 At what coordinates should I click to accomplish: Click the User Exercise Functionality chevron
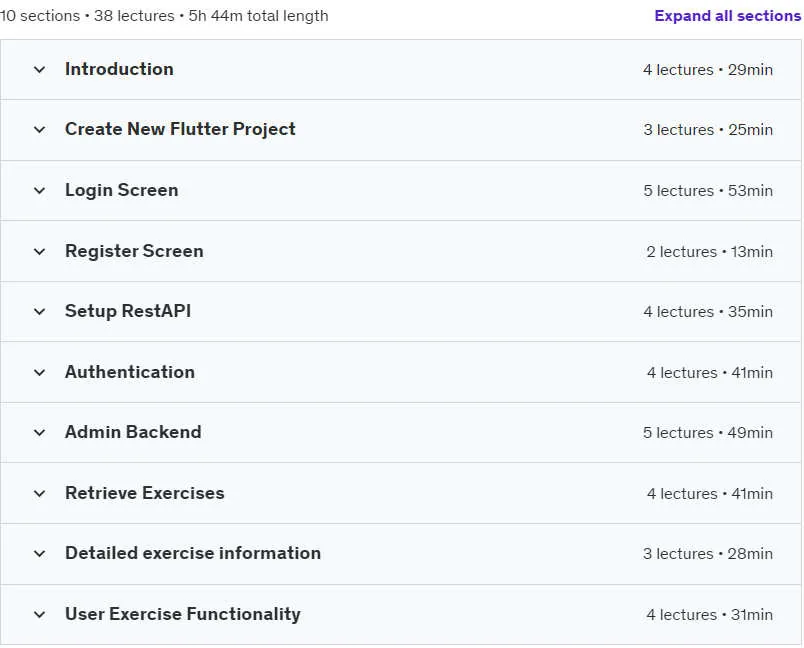pyautogui.click(x=39, y=615)
